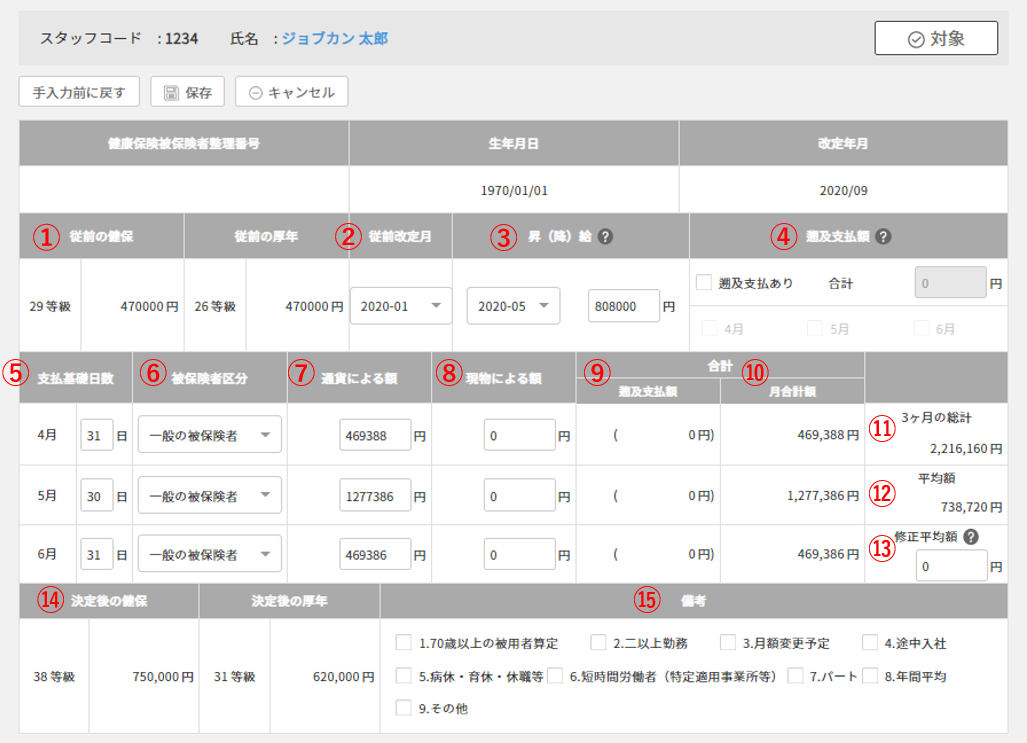Toggle the 8.年間平均 checkbox
The height and width of the screenshot is (743, 1027).
[x=869, y=676]
